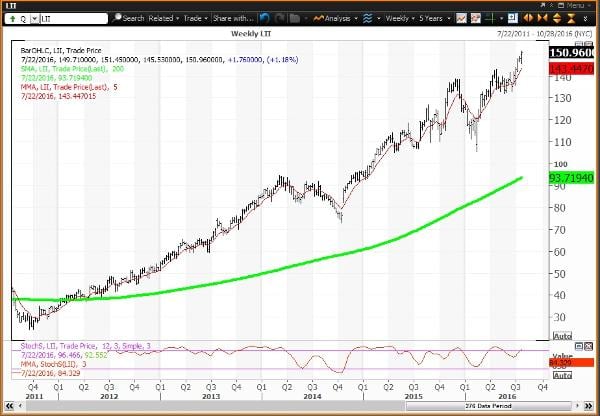Screen dimensions: 600x416
Task: Jump to chart start with double-left arrows
Action: [9, 406]
